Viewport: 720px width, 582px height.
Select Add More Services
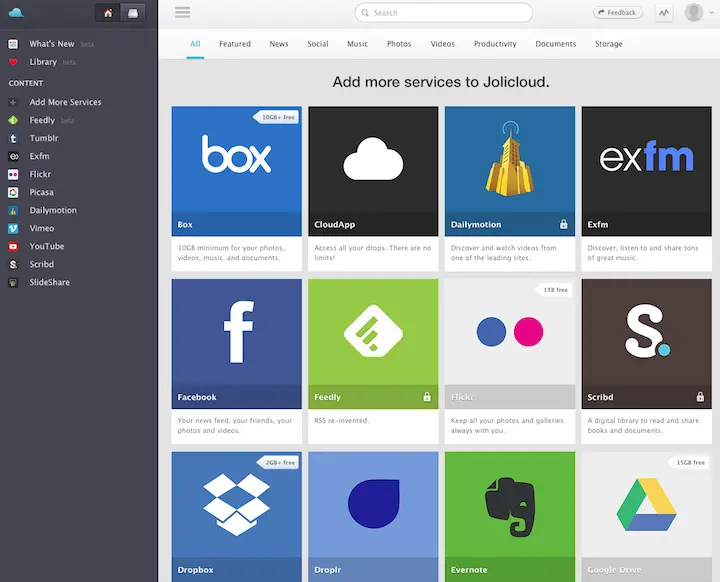tap(65, 102)
